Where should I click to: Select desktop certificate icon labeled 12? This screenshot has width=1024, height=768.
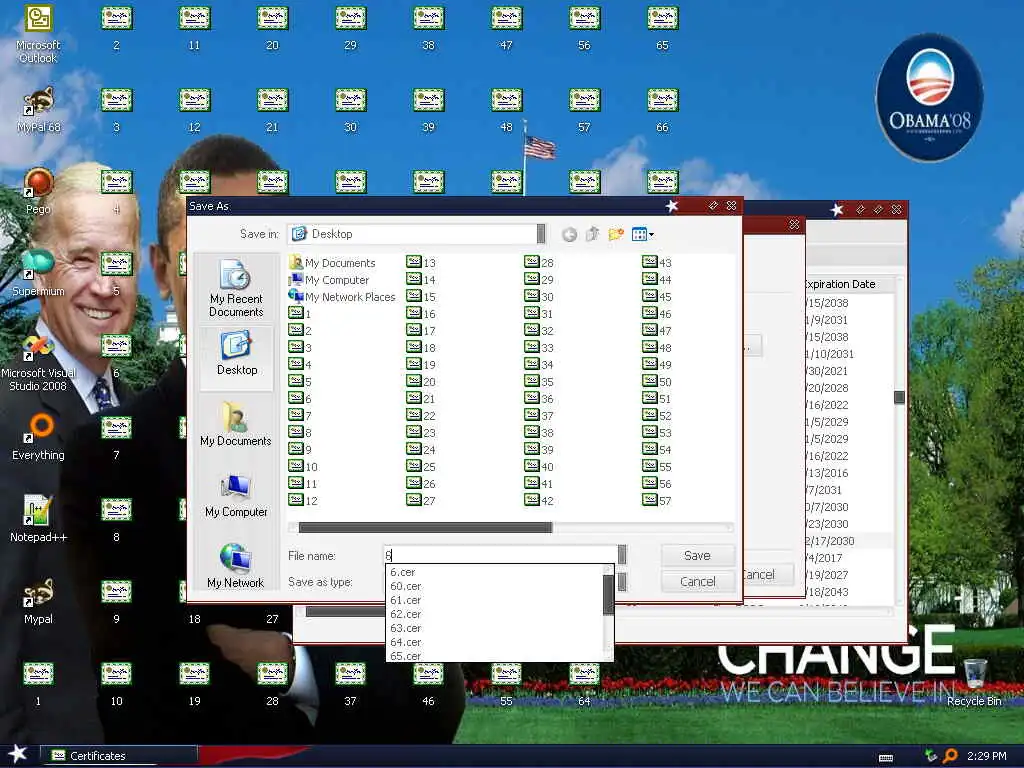tap(194, 110)
